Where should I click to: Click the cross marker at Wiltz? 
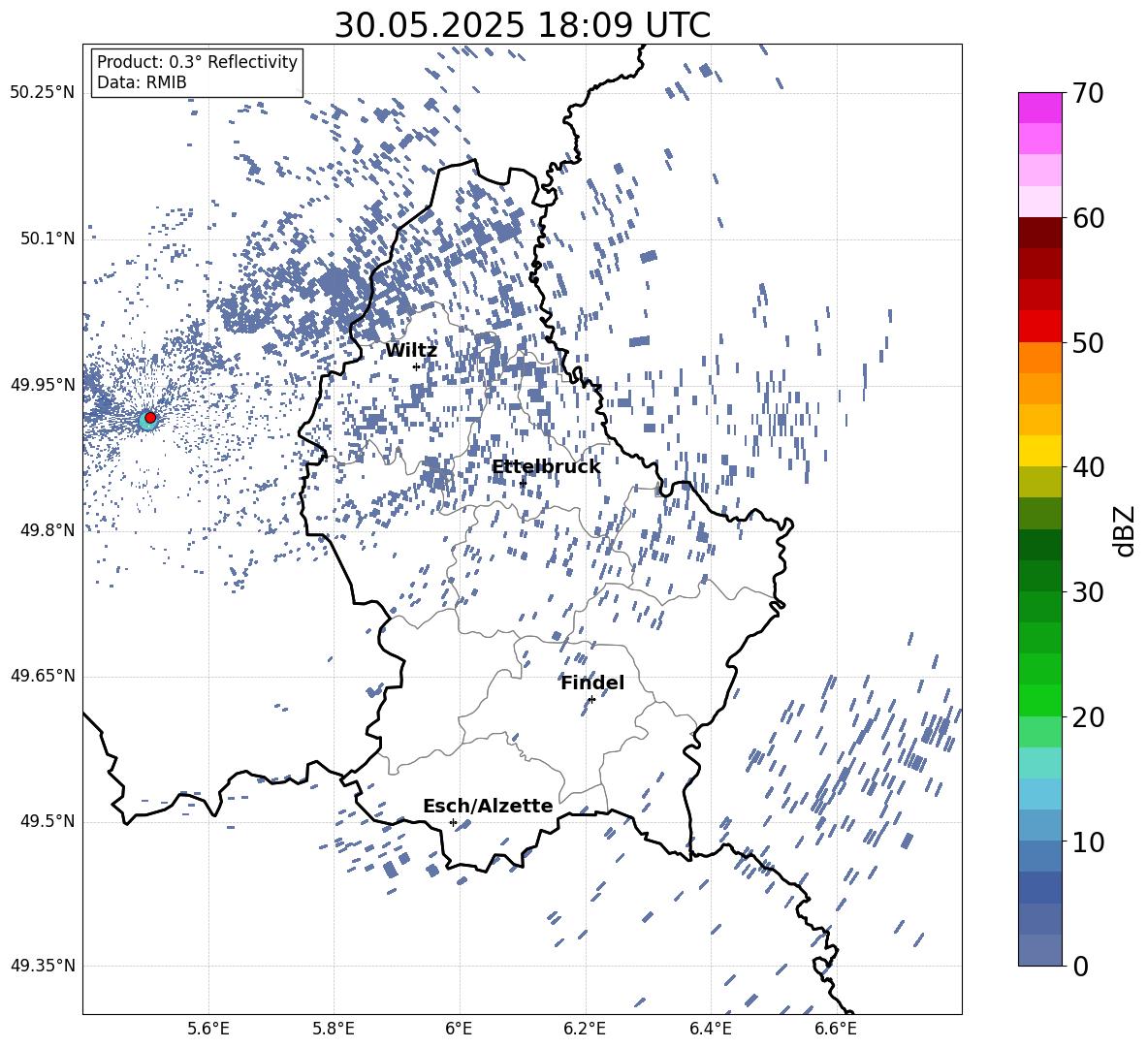(x=417, y=366)
